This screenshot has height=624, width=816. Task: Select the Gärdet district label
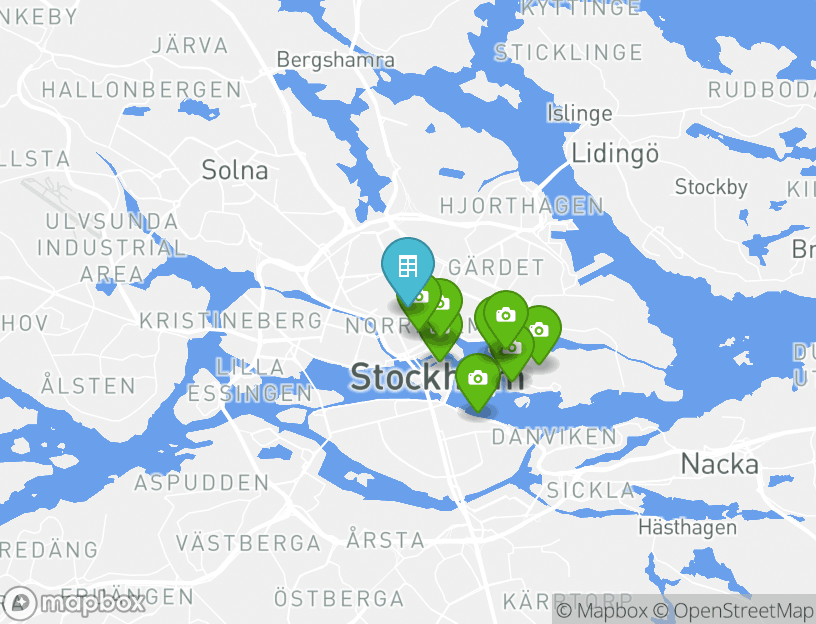coord(496,268)
